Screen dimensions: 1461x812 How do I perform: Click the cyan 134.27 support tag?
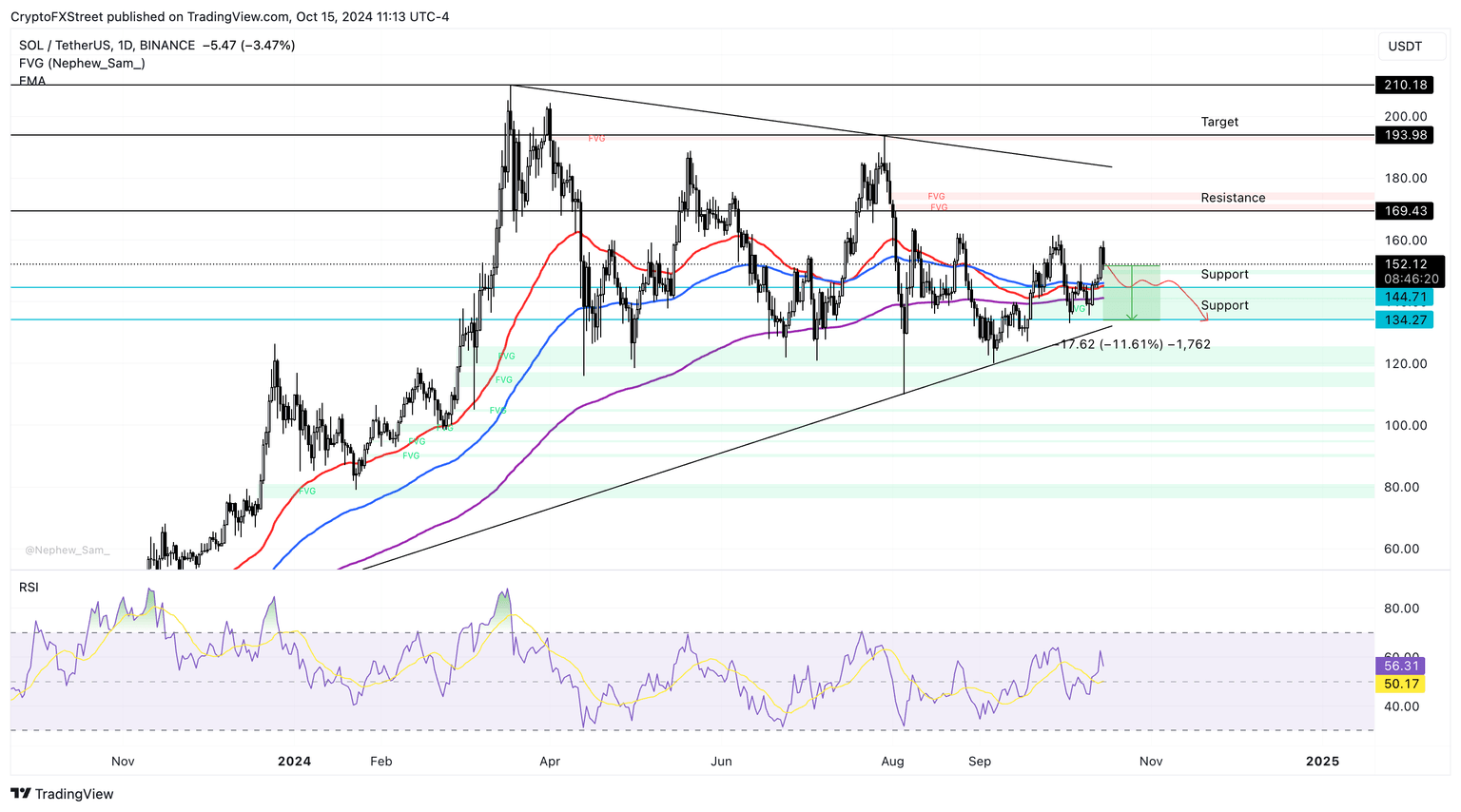coord(1405,320)
